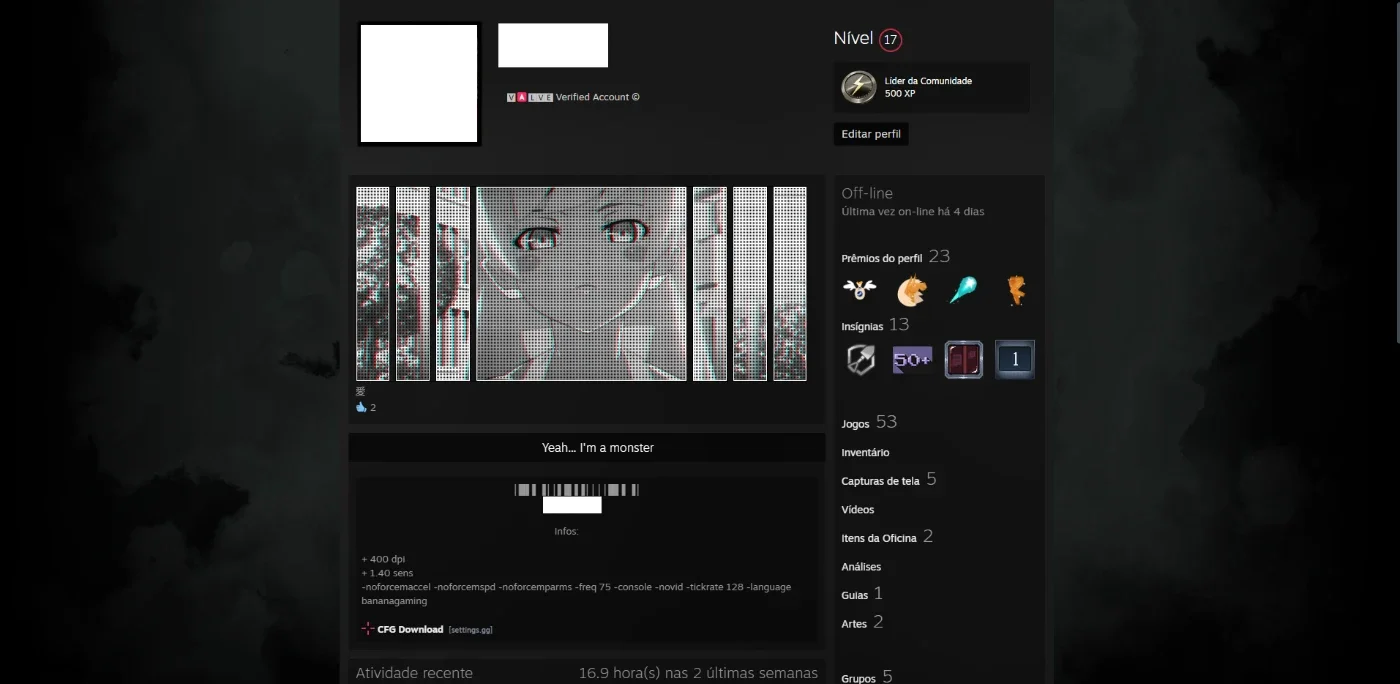Open the second narrow artwork strip
This screenshot has height=684, width=1400.
coord(413,283)
